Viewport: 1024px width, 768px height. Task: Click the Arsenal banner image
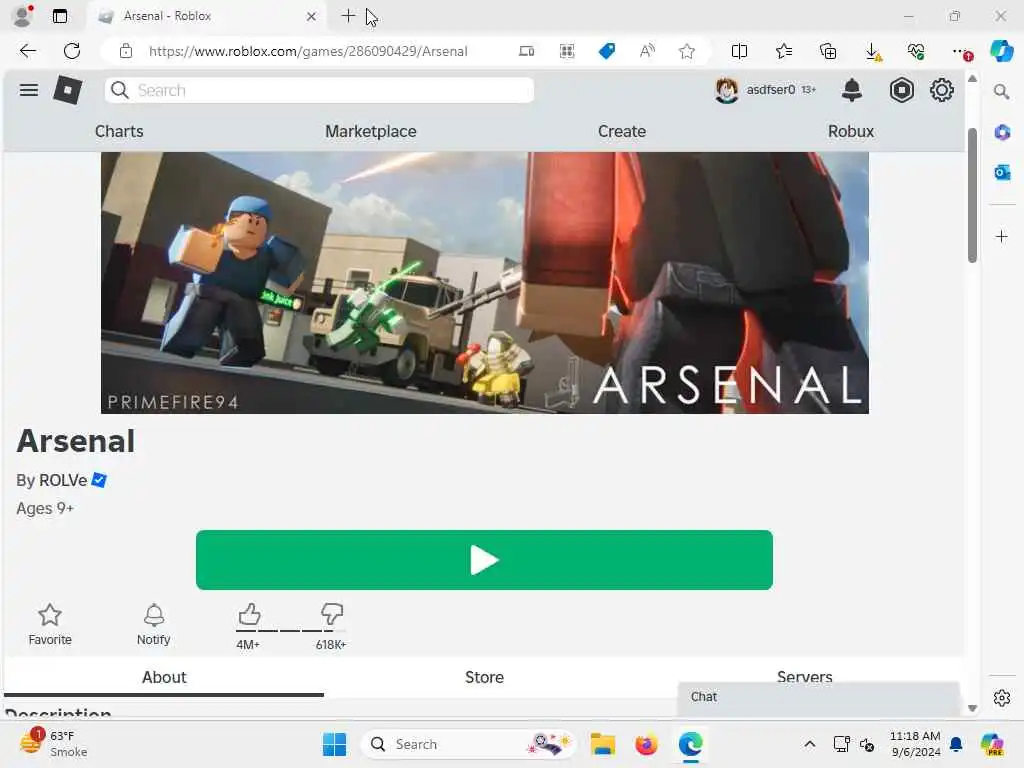tap(485, 283)
